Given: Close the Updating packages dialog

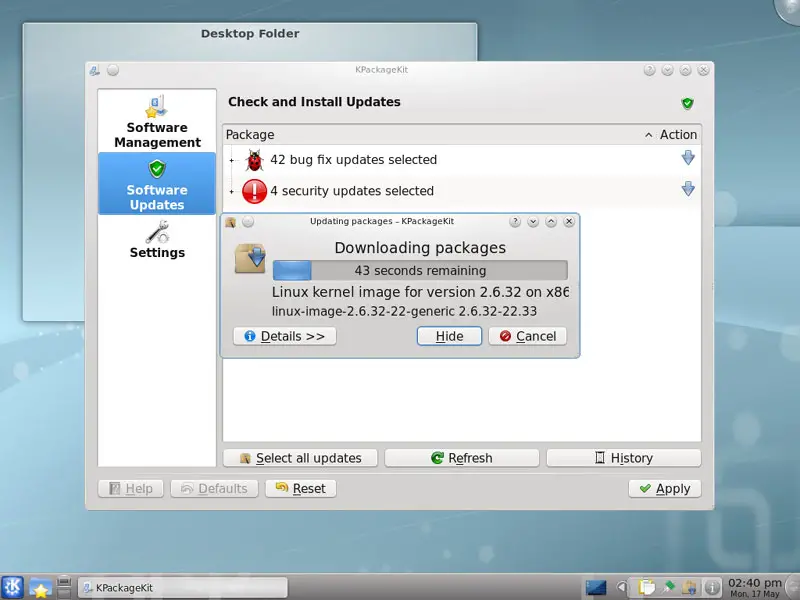Looking at the screenshot, I should point(569,221).
